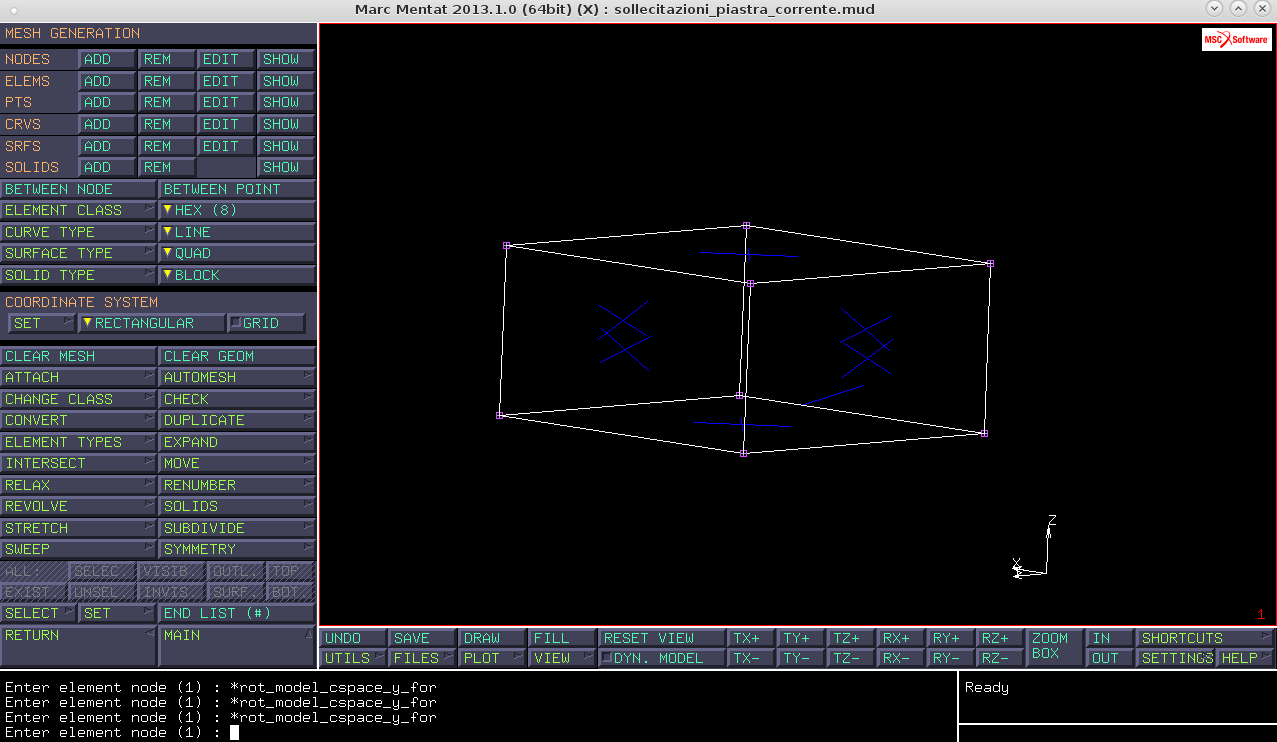Viewport: 1277px width, 742px height.
Task: Open the RENUMBER submenu
Action: click(237, 485)
